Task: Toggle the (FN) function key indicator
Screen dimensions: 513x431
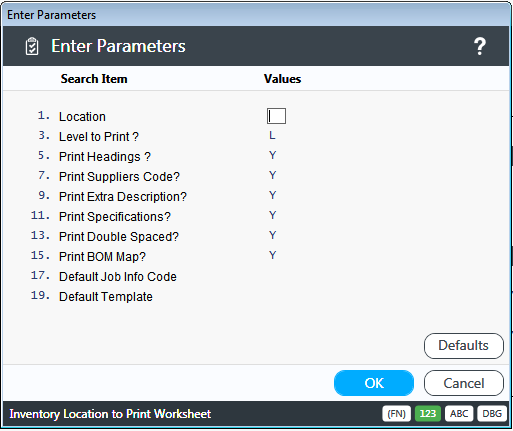Action: pyautogui.click(x=396, y=414)
